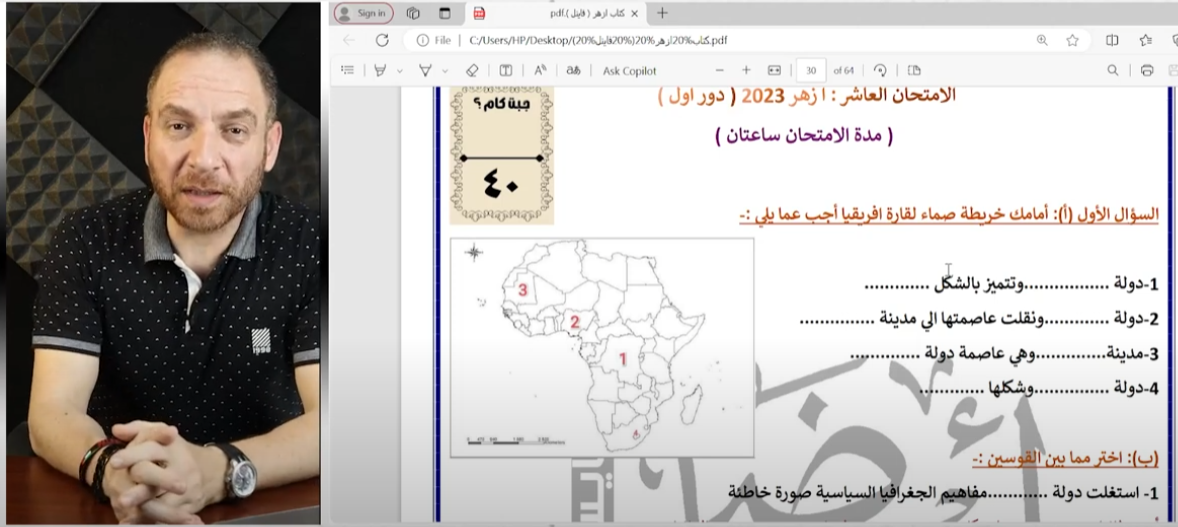Click sentence استغلت دولة مفاهيم الجغرافيا
Image resolution: width=1178 pixels, height=527 pixels.
944,492
